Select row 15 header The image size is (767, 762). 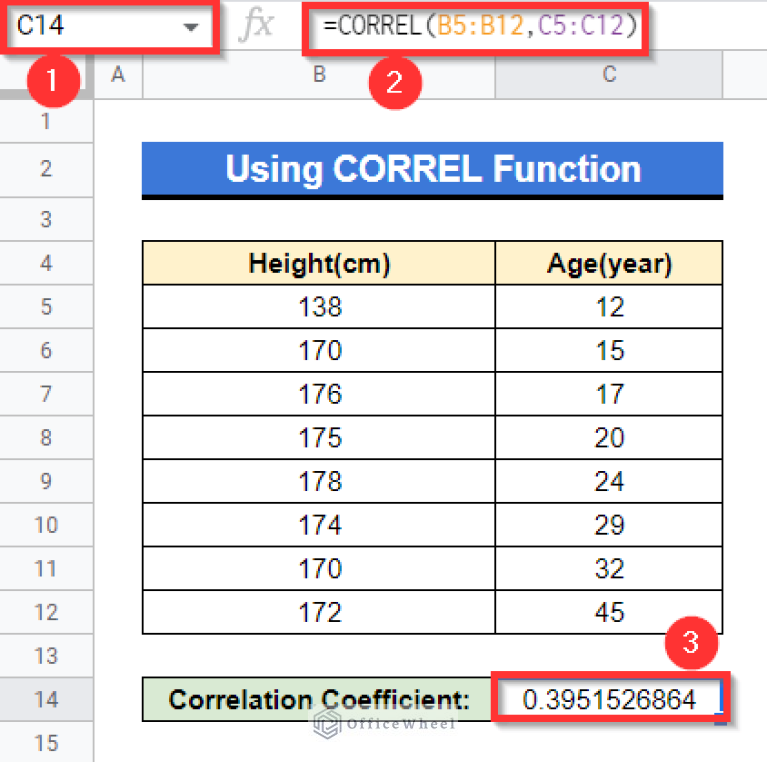46,742
